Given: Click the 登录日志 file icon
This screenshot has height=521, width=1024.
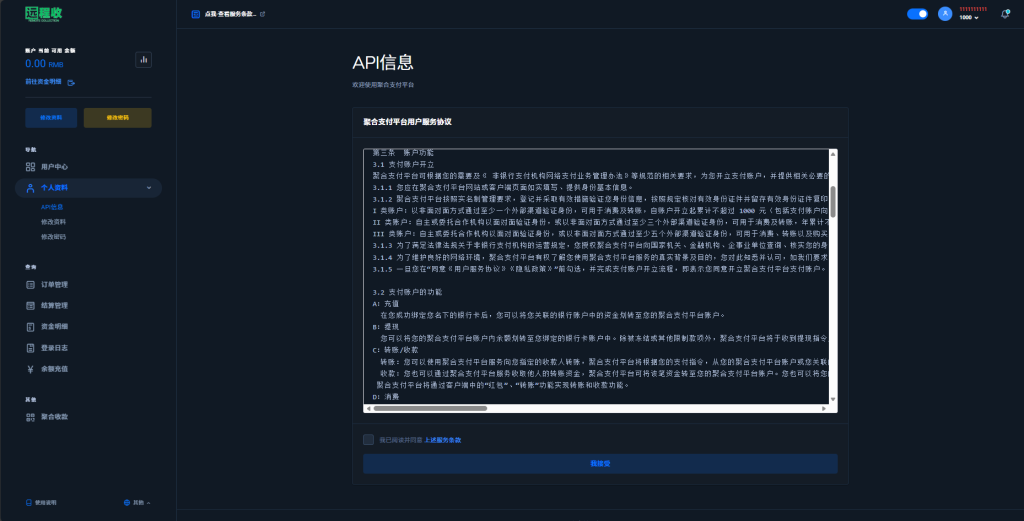Looking at the screenshot, I should pyautogui.click(x=30, y=348).
